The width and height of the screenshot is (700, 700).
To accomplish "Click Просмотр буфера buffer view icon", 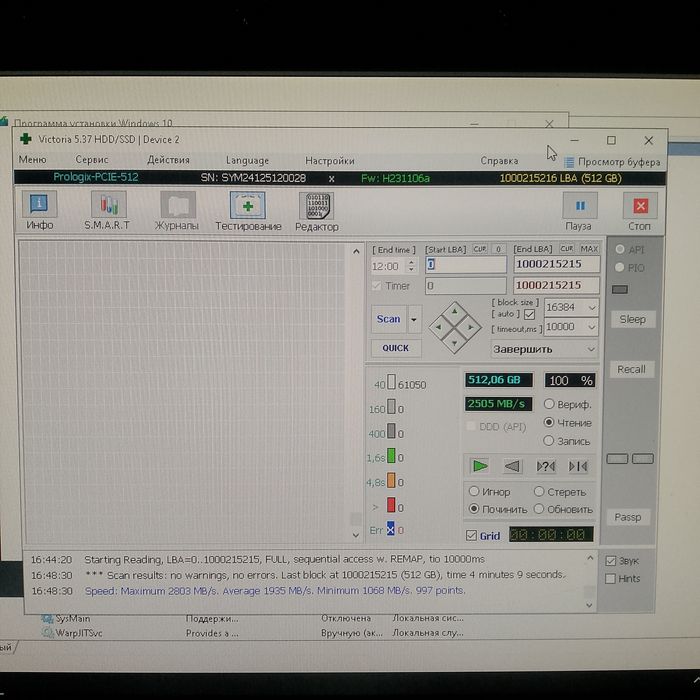I will point(569,162).
